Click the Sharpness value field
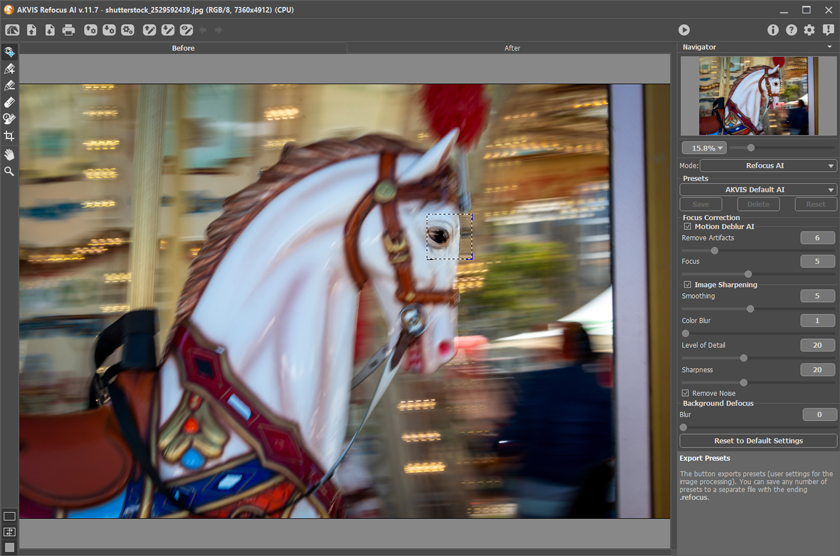The image size is (840, 556). coord(817,370)
